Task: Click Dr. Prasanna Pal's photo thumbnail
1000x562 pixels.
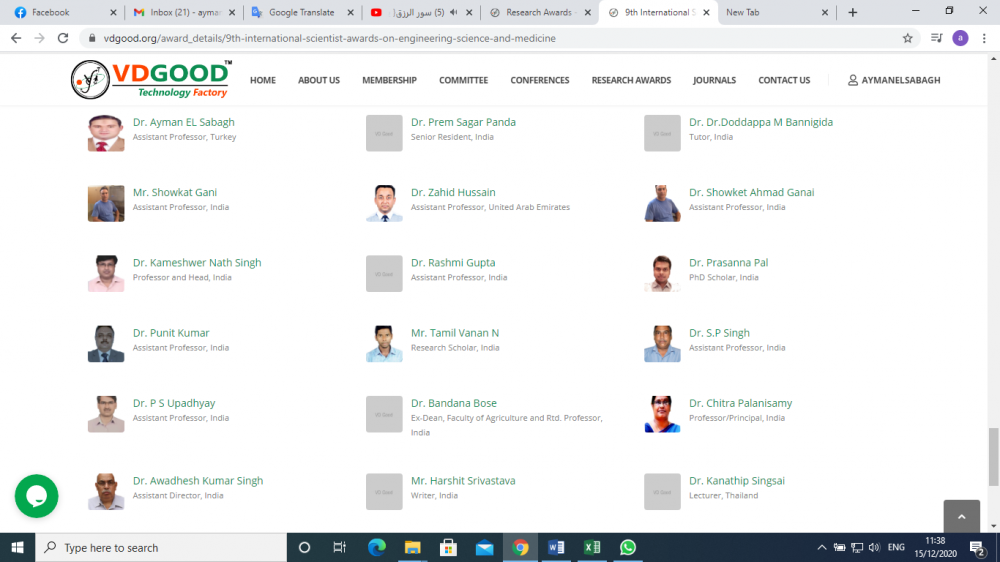Action: point(662,274)
